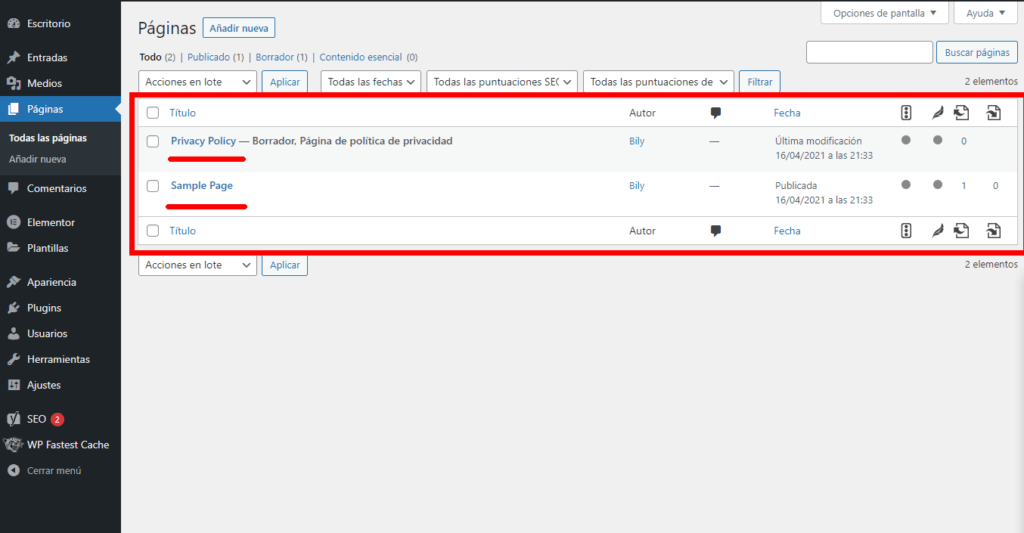Click incoming links icon in table header
The height and width of the screenshot is (533, 1024).
coord(993,113)
